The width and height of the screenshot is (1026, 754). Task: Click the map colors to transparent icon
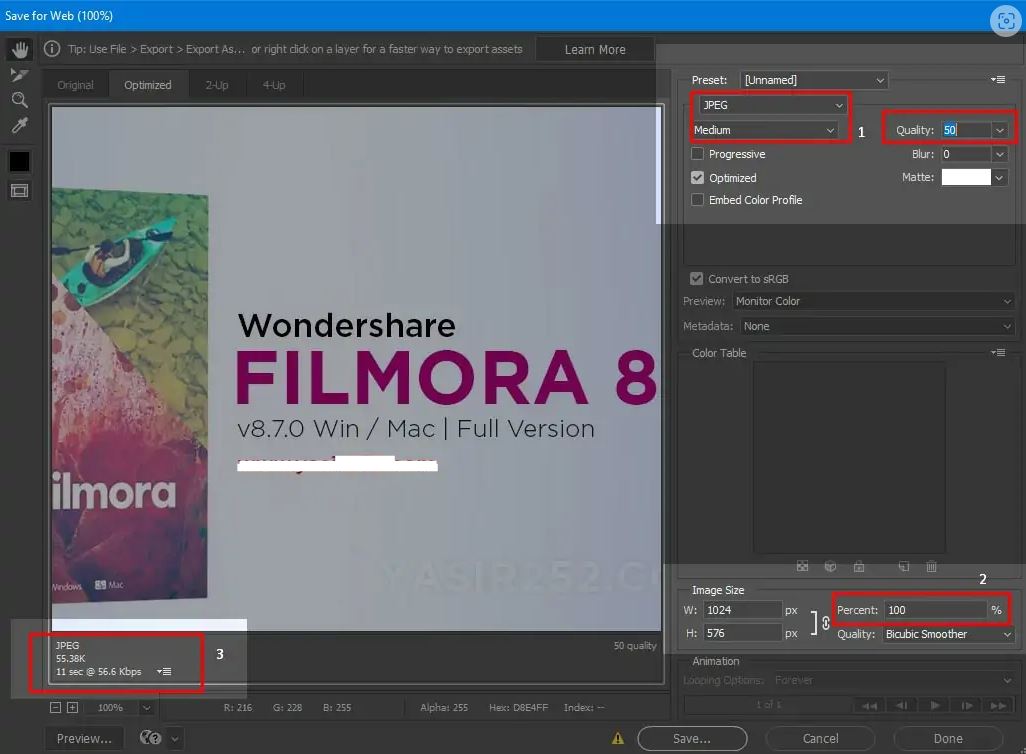coord(802,566)
